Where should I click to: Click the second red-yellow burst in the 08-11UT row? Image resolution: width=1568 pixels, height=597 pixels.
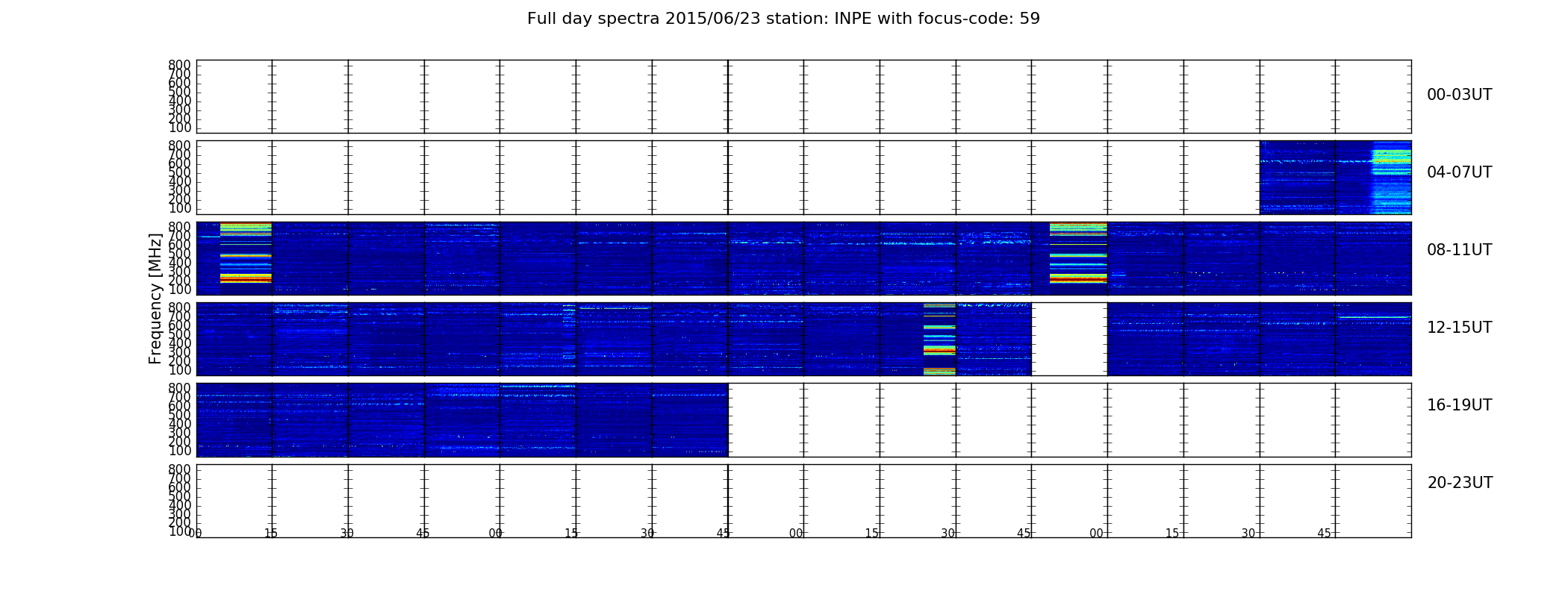coord(1078,252)
